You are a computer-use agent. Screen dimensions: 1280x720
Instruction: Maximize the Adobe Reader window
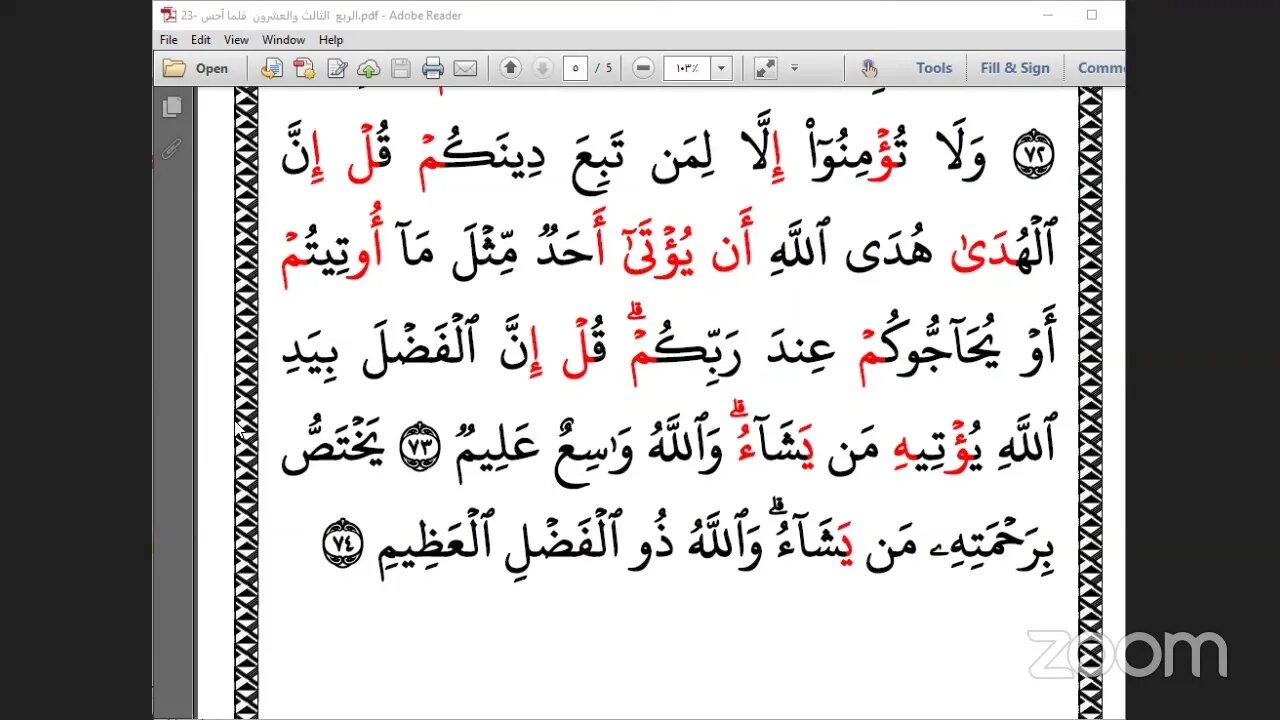1092,15
